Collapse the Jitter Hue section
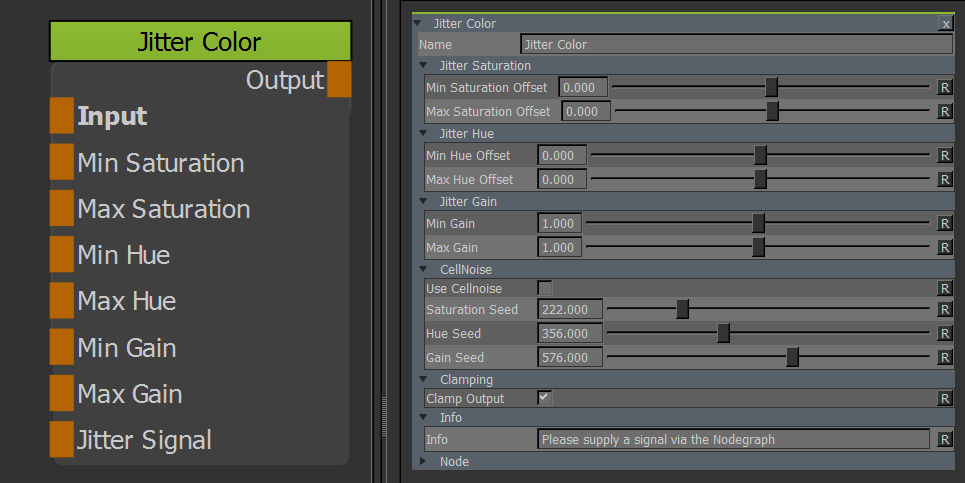Screen dimensions: 965x483 423,134
